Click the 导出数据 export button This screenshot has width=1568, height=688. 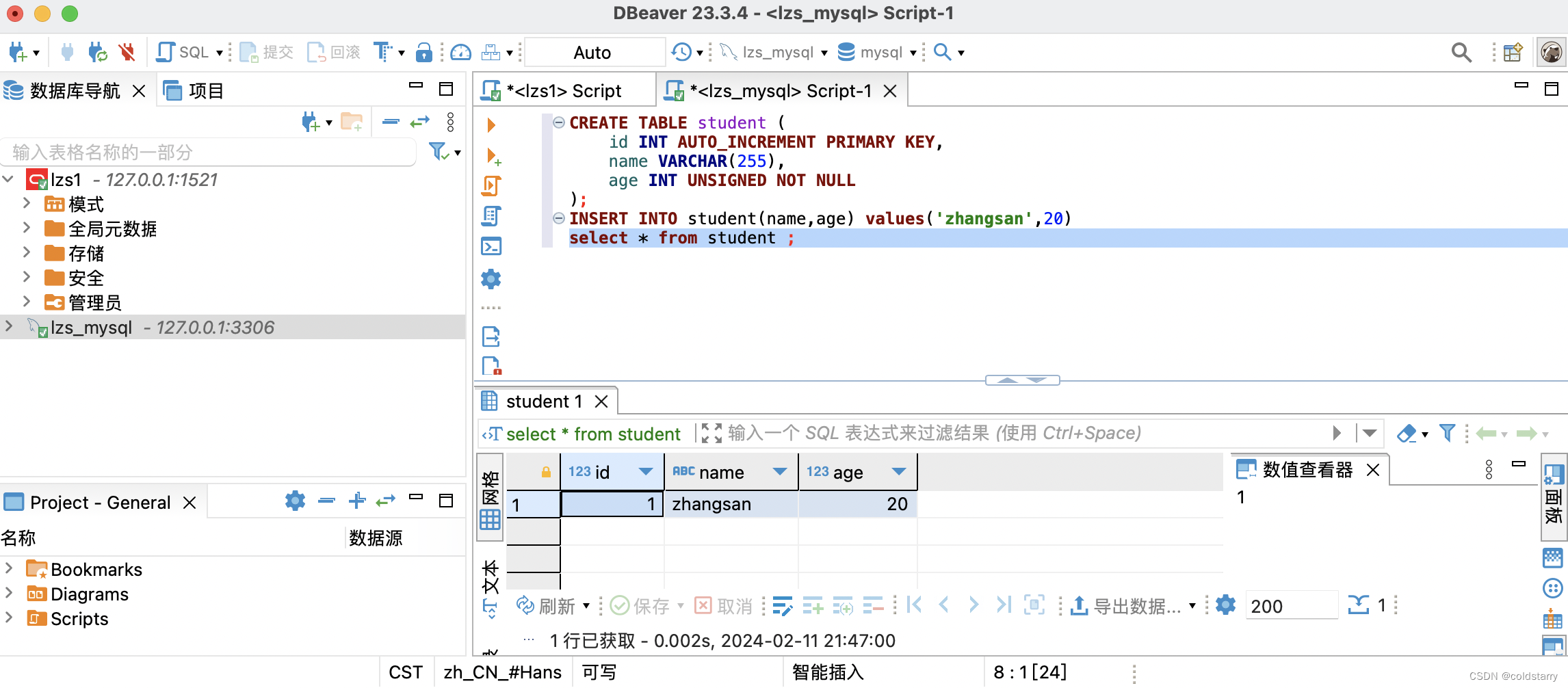pyautogui.click(x=1126, y=606)
